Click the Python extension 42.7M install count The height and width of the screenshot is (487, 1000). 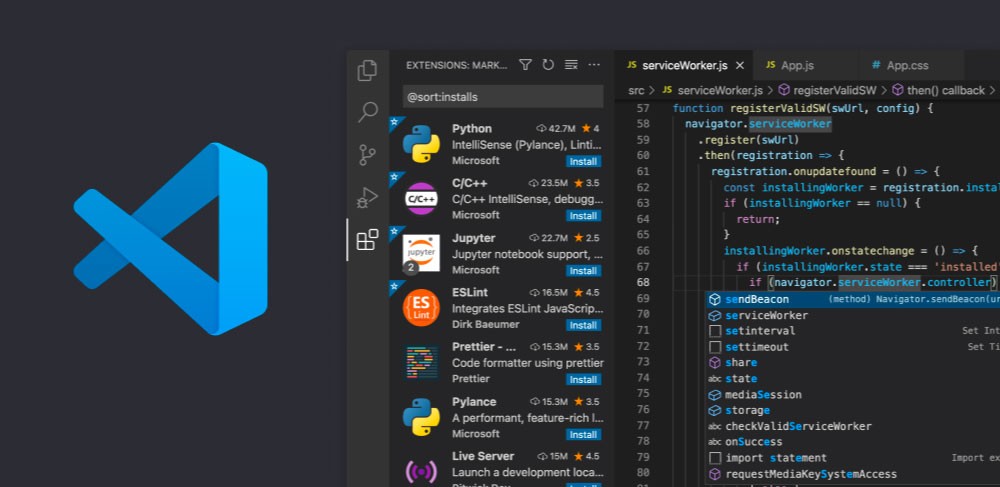point(555,129)
